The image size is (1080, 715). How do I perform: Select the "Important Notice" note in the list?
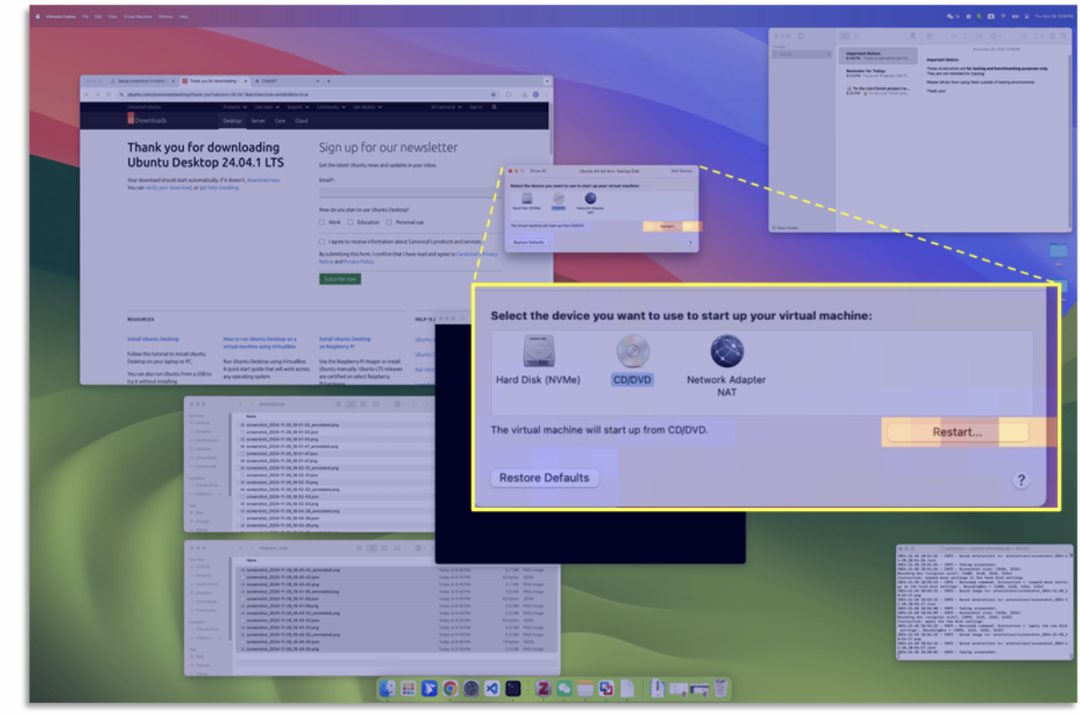point(878,56)
